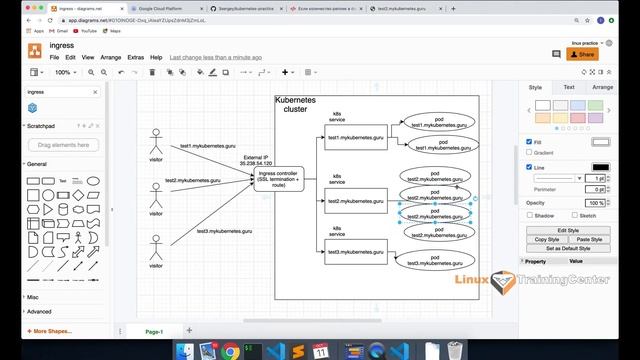Switch to the Text format tab
Viewport: 640px width, 360px height.
(x=569, y=87)
